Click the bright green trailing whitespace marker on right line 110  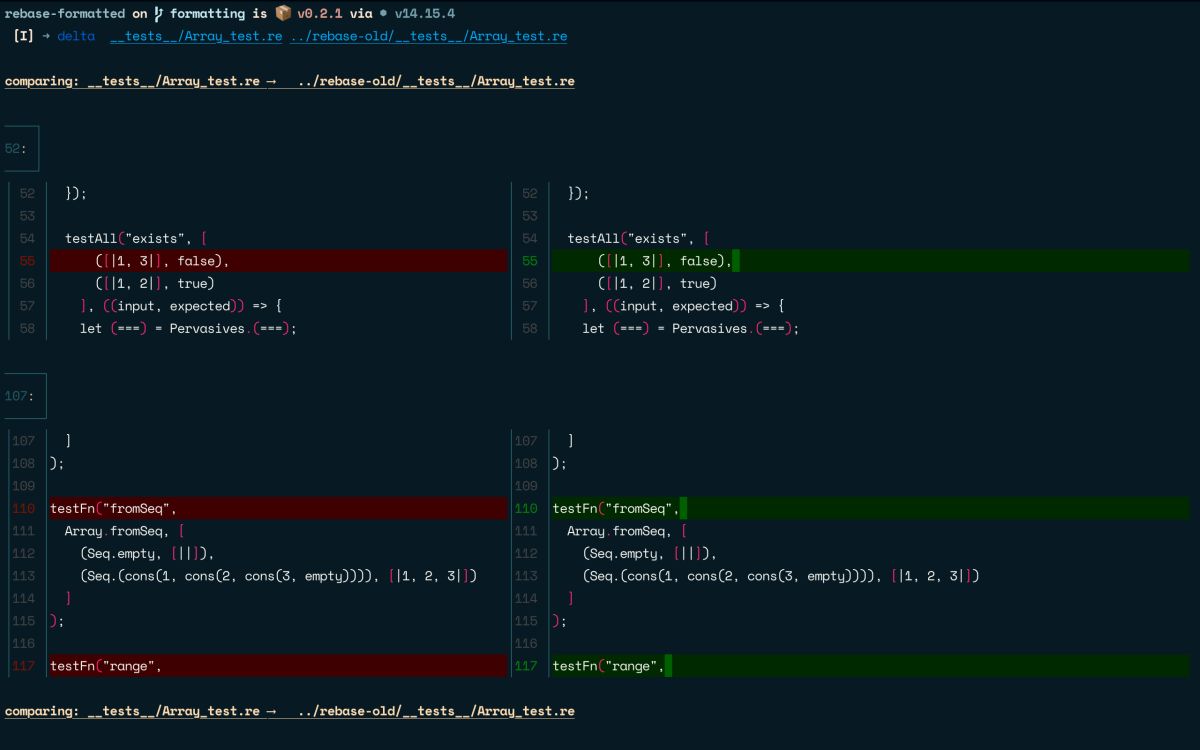point(683,508)
